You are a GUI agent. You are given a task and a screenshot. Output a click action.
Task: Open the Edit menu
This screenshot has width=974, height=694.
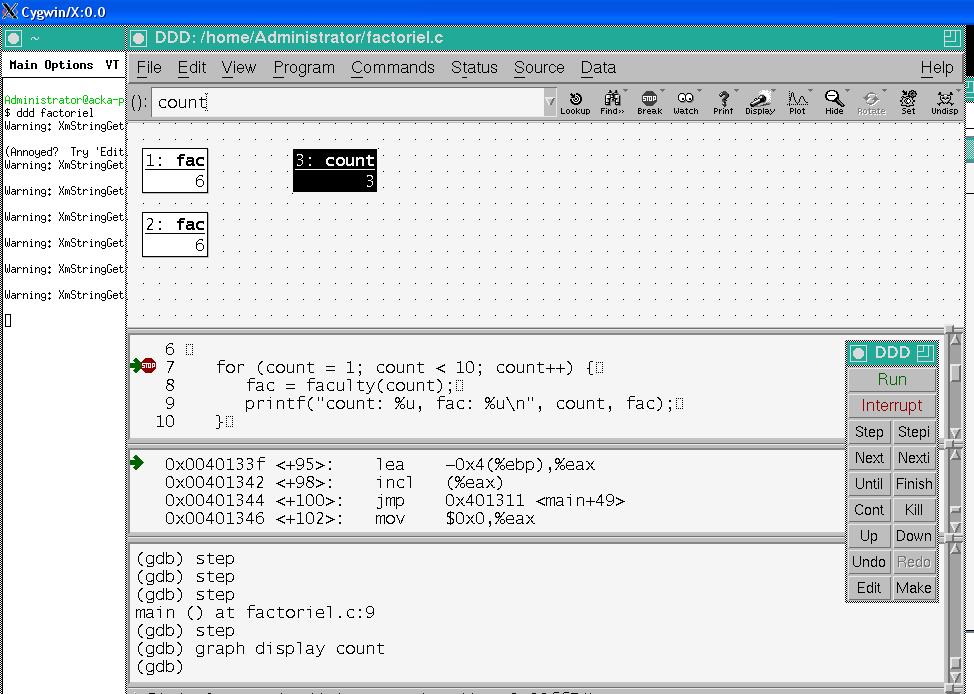pos(191,67)
